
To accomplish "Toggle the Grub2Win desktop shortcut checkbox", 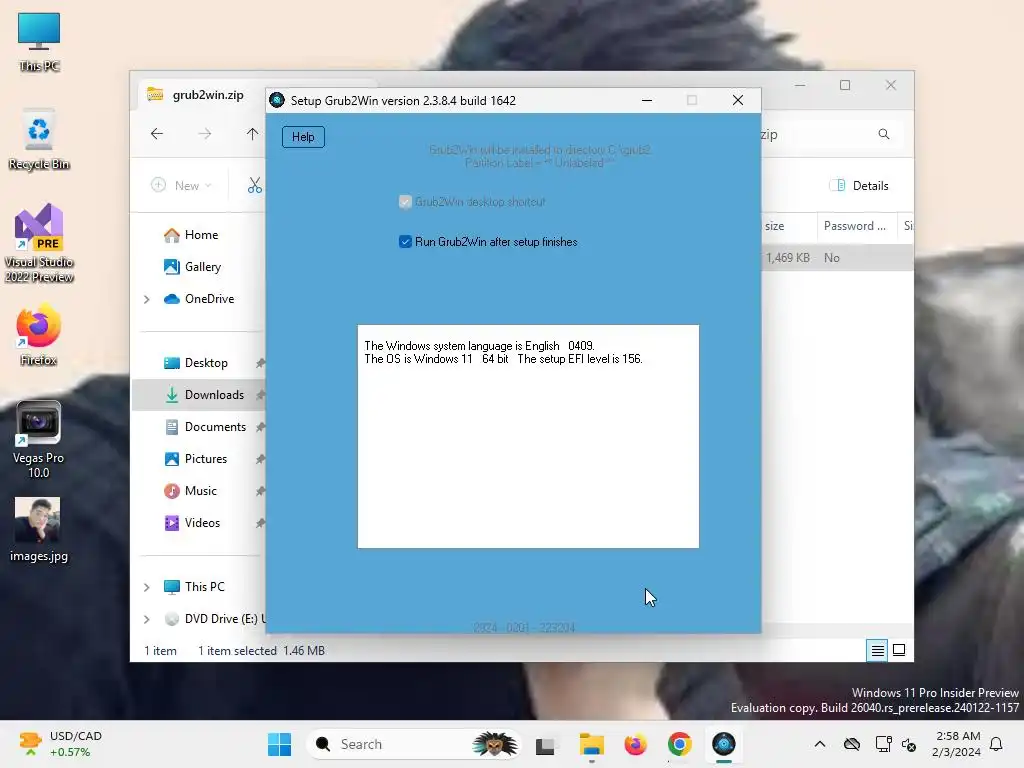I will pyautogui.click(x=405, y=202).
